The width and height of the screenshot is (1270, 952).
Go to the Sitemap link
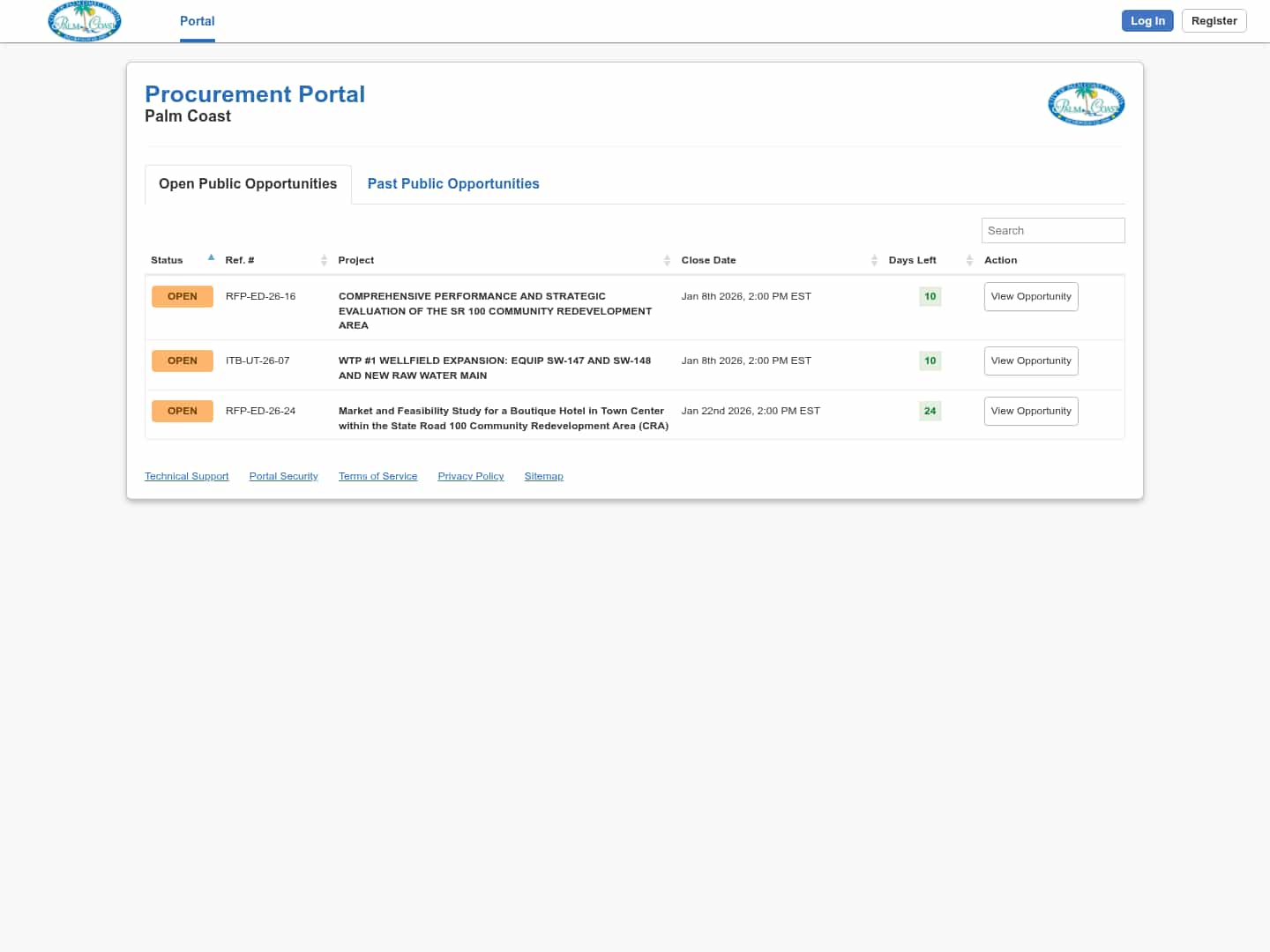click(x=543, y=477)
